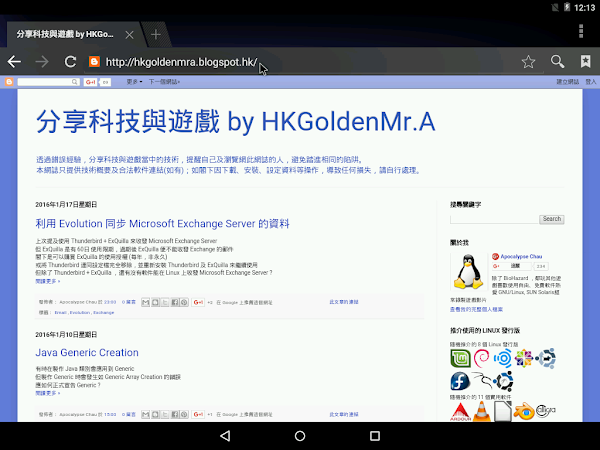Viewport: 600px width, 450px height.
Task: Close the current browser tab
Action: coord(129,35)
